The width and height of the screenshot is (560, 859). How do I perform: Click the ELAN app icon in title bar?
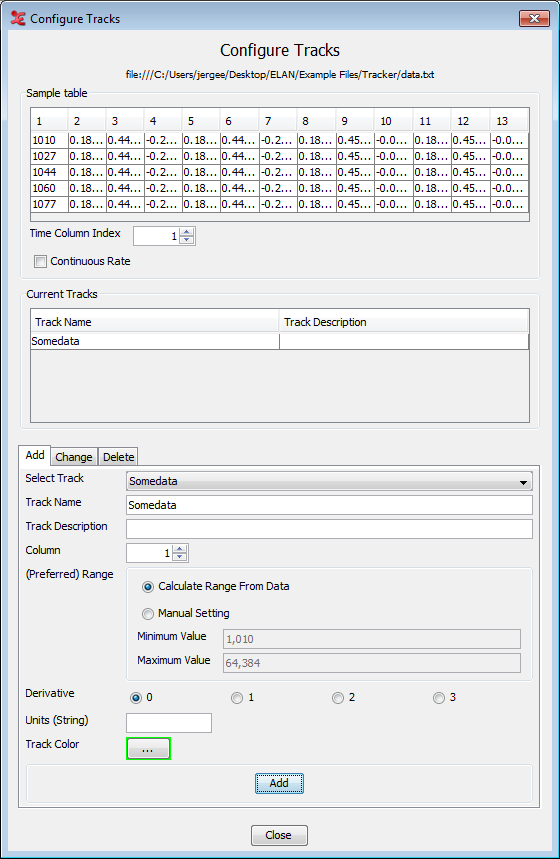point(18,19)
